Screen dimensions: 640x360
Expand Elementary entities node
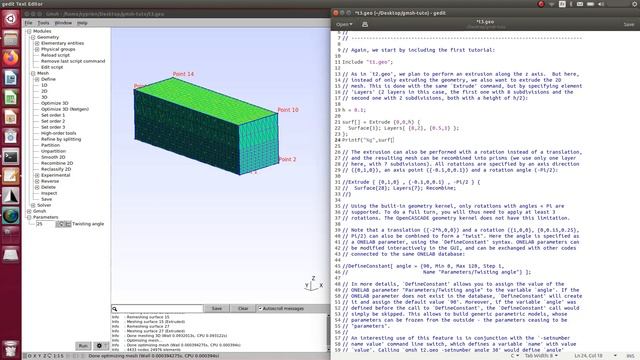(x=37, y=43)
